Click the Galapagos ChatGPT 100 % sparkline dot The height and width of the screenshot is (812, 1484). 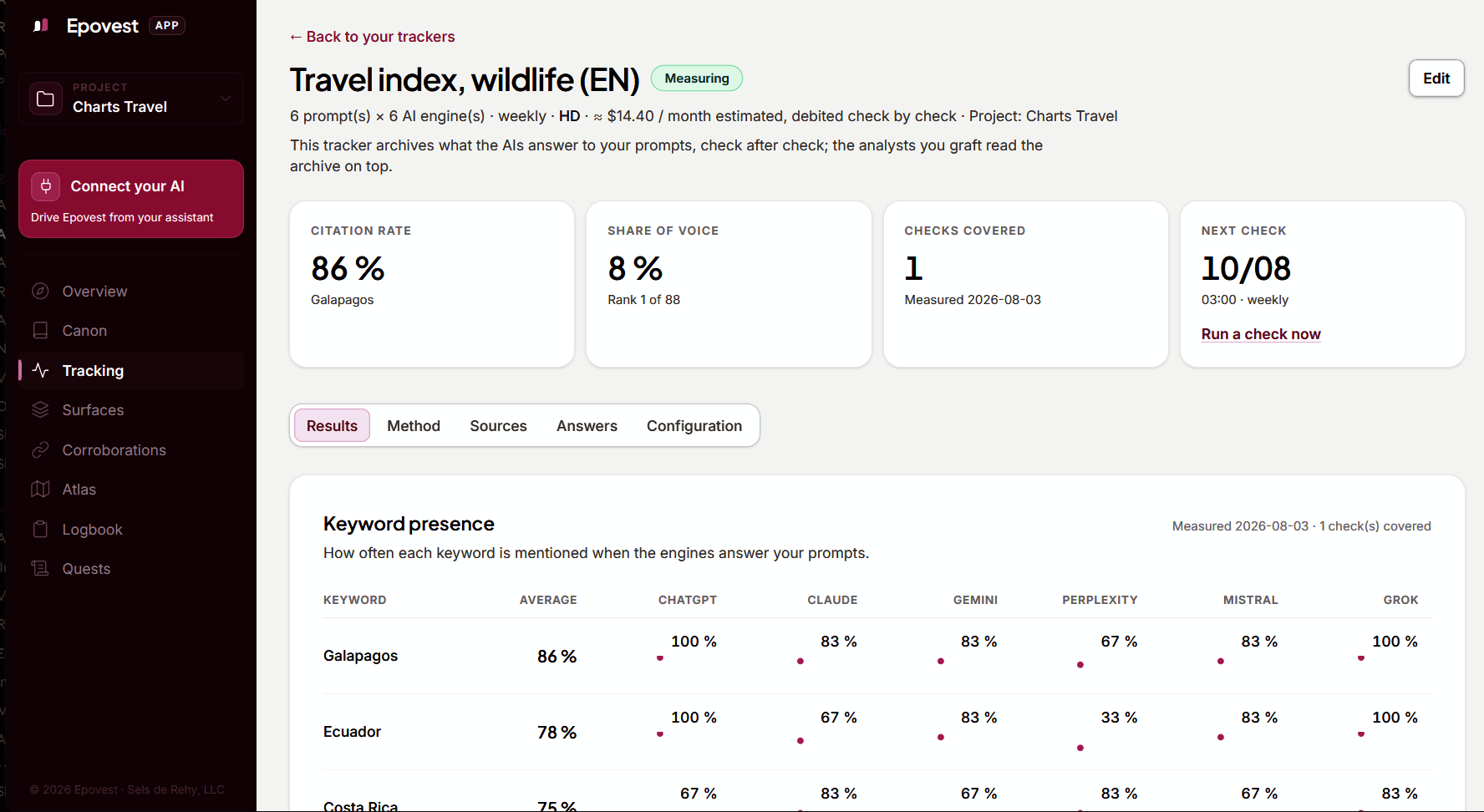[x=660, y=658]
